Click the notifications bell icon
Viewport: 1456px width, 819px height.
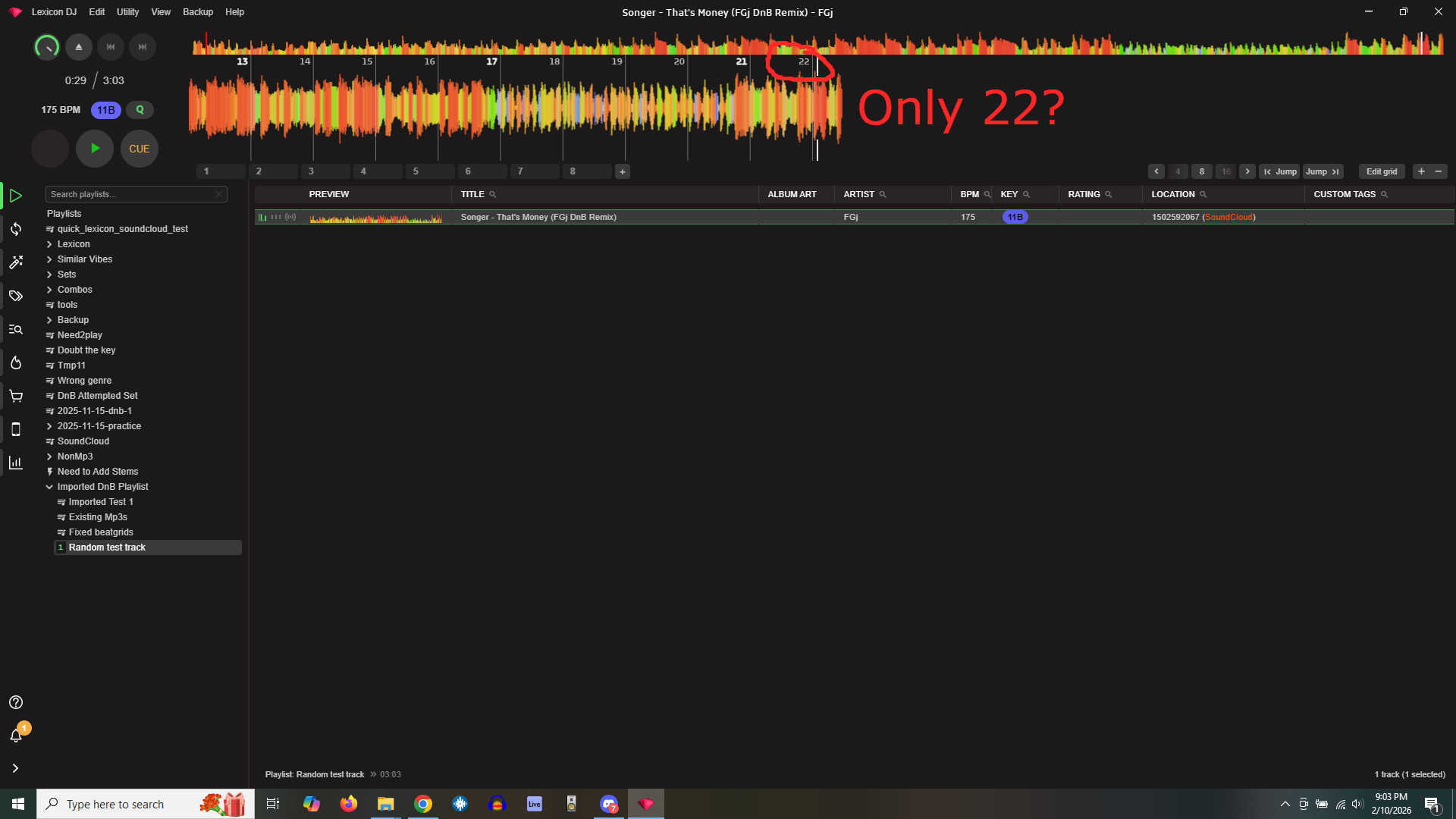(16, 736)
